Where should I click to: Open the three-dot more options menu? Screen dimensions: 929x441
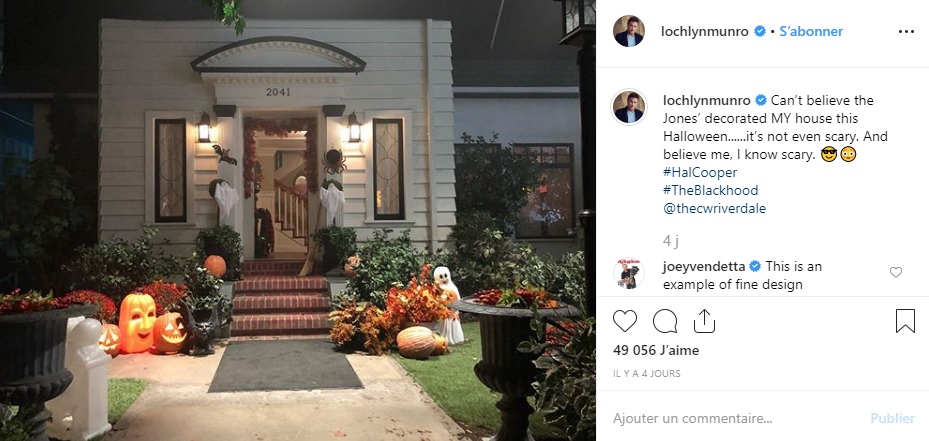(x=906, y=31)
